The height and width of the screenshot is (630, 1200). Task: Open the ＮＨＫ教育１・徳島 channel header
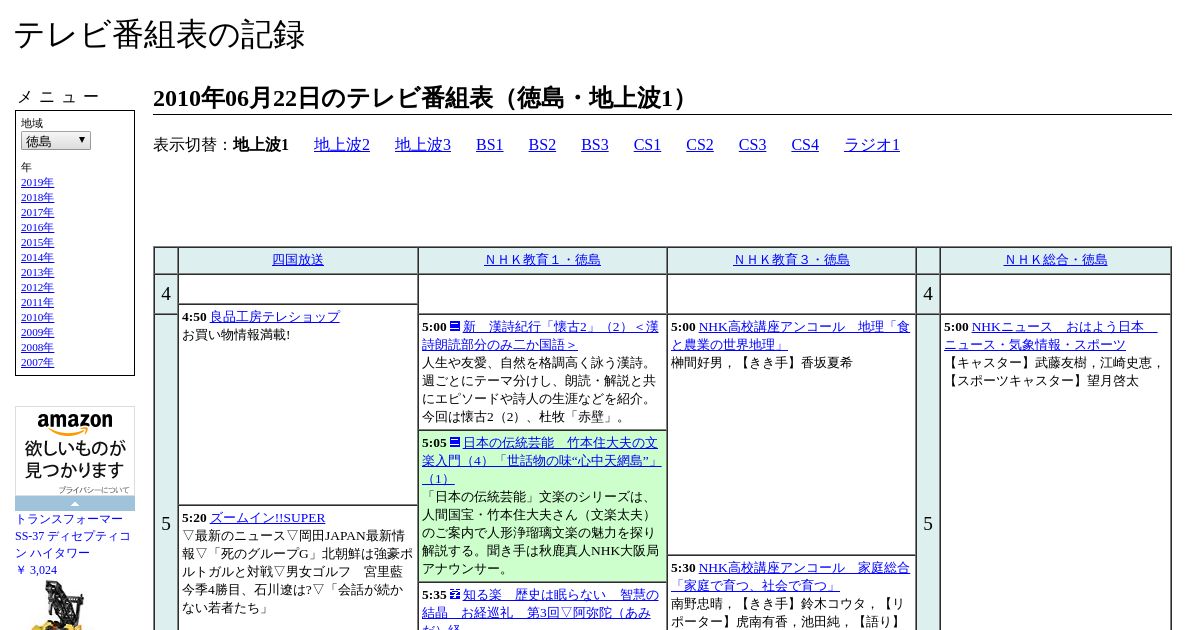click(542, 260)
